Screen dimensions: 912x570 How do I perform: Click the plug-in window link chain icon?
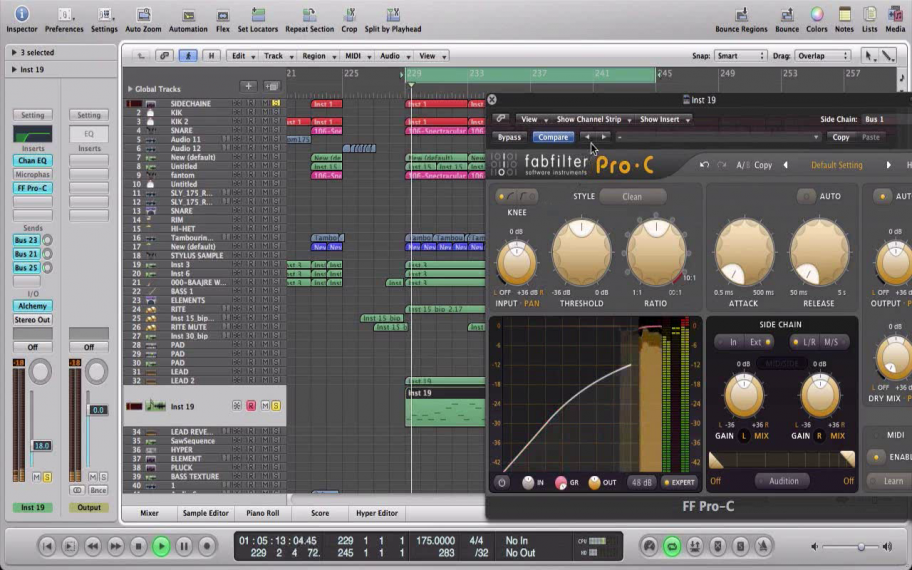(500, 119)
